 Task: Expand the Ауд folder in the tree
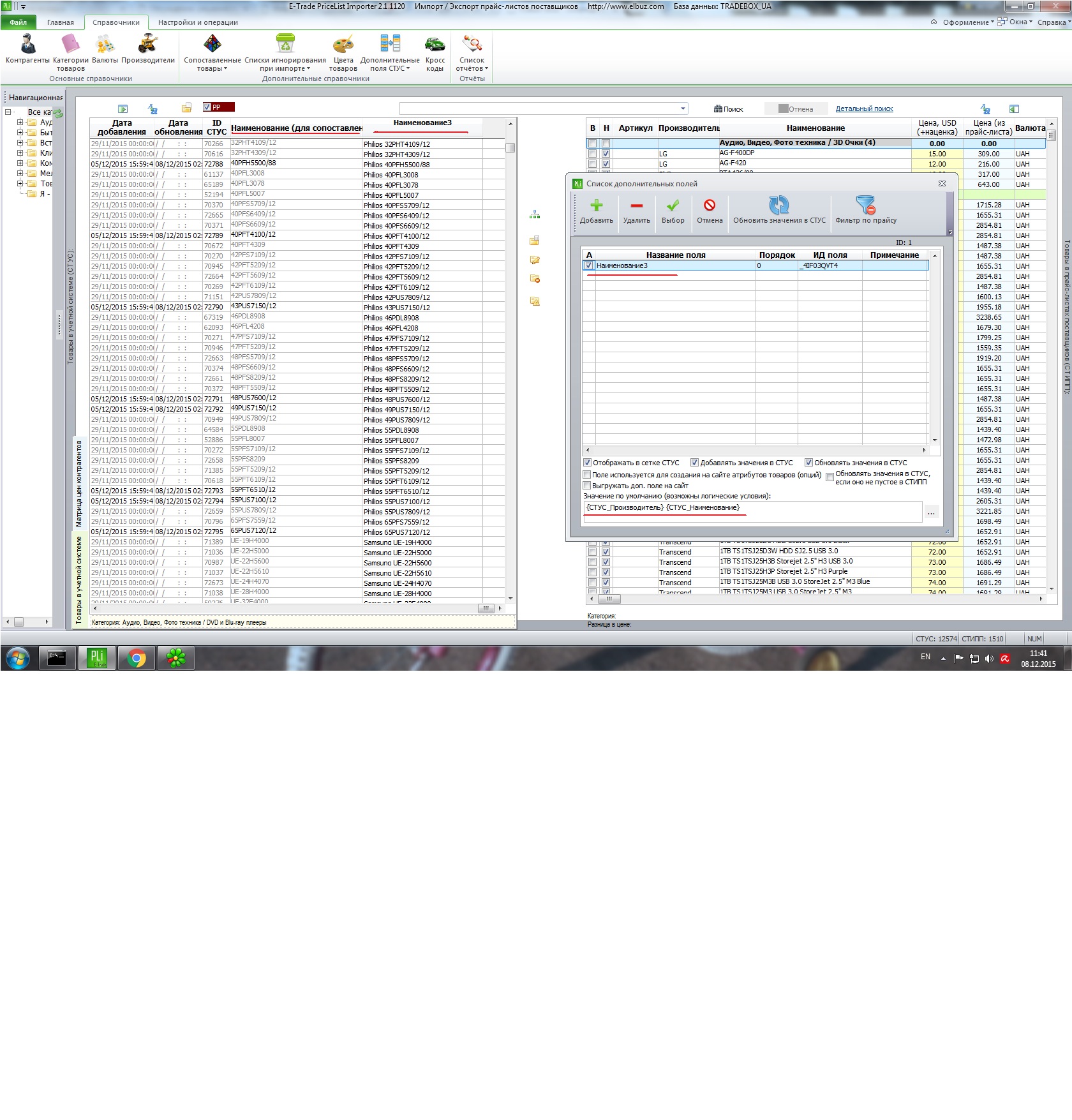[x=20, y=123]
